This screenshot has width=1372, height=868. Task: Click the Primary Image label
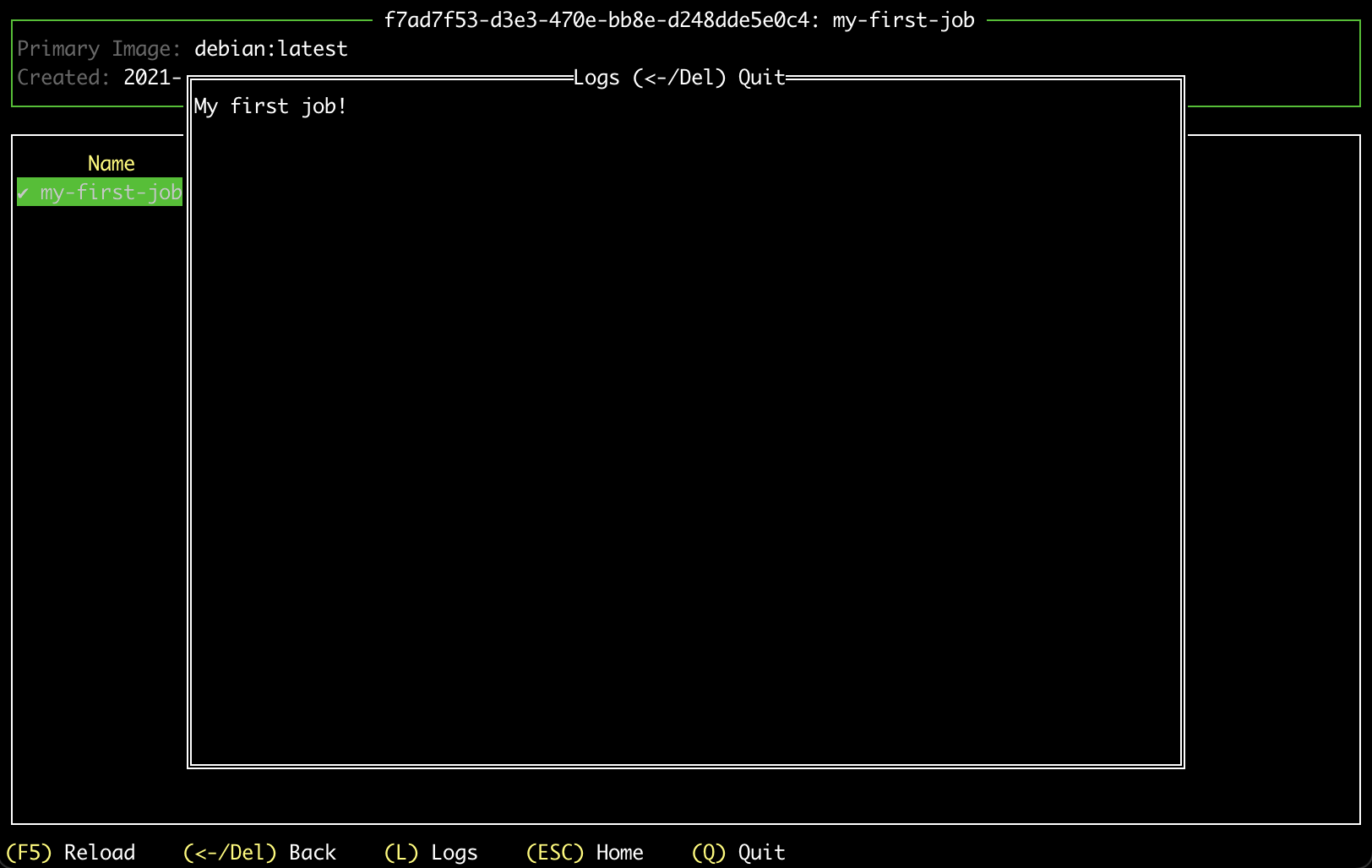(100, 49)
